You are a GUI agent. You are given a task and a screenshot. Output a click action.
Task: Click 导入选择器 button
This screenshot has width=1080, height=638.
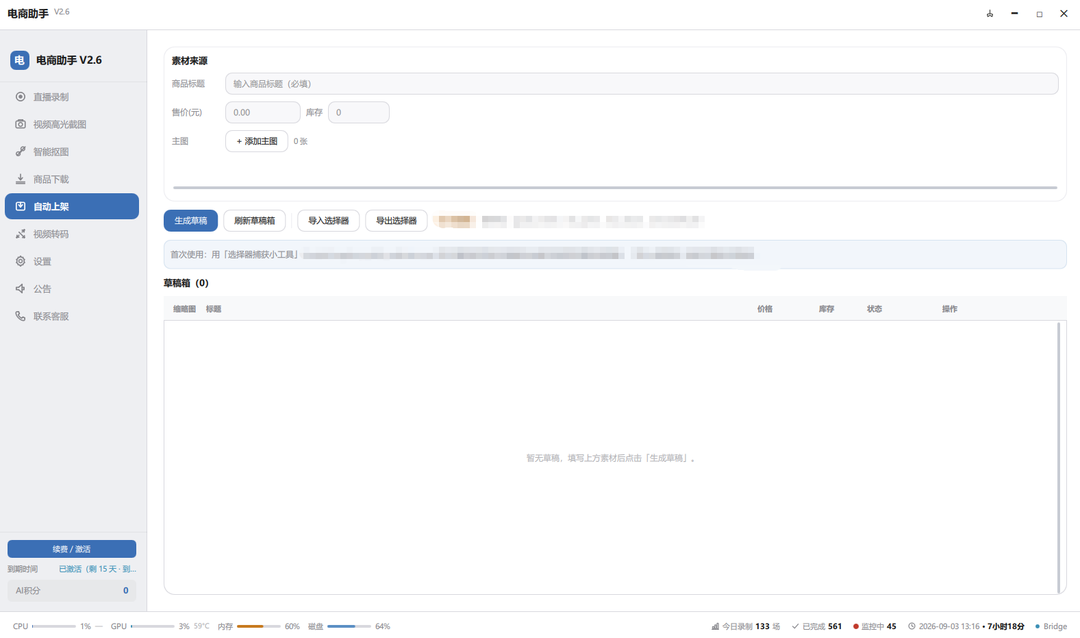(329, 220)
